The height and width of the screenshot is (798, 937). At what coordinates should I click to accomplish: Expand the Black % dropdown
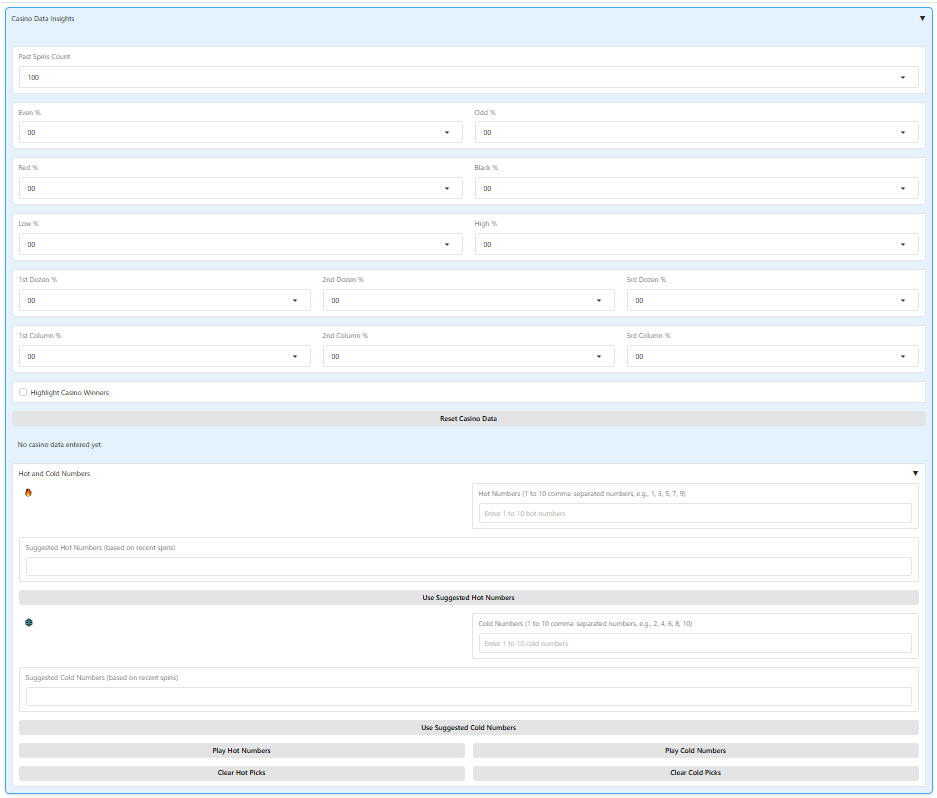tap(696, 188)
